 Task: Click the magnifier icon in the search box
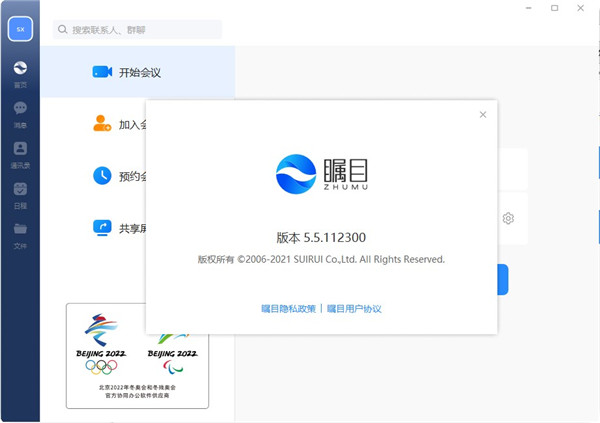pyautogui.click(x=62, y=29)
